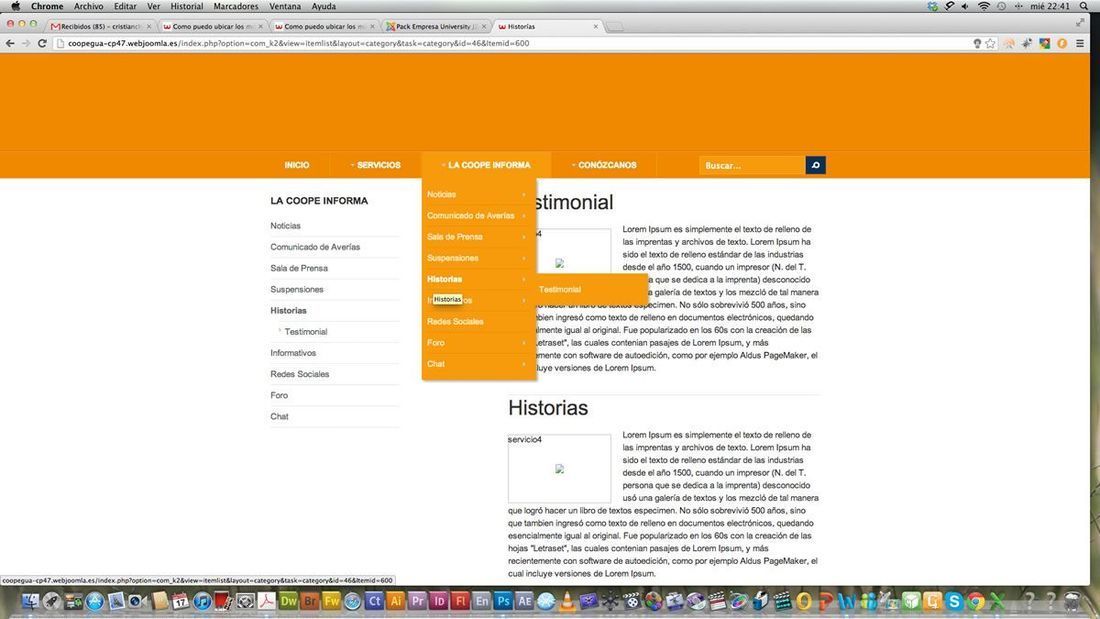
Task: Open Adobe Flash in the dock
Action: click(460, 601)
